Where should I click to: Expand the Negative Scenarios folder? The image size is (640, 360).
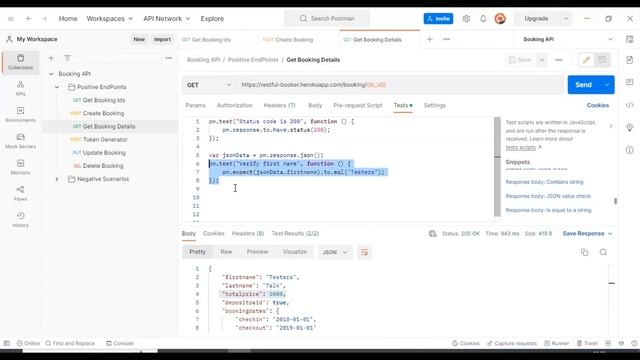pos(57,179)
